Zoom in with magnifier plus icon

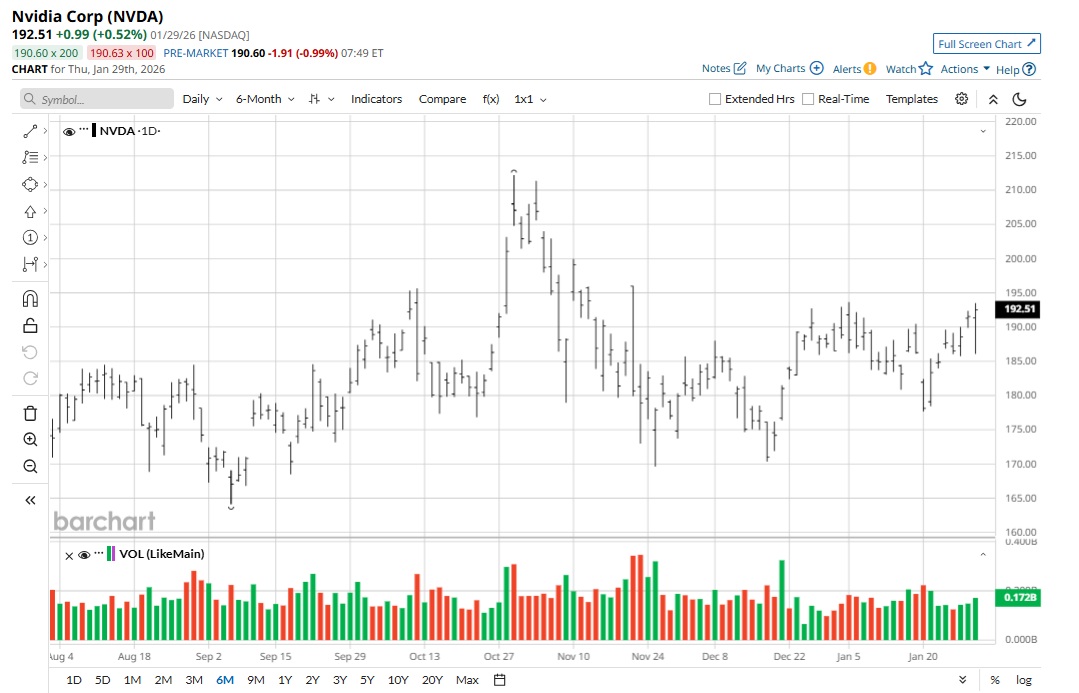click(x=30, y=440)
